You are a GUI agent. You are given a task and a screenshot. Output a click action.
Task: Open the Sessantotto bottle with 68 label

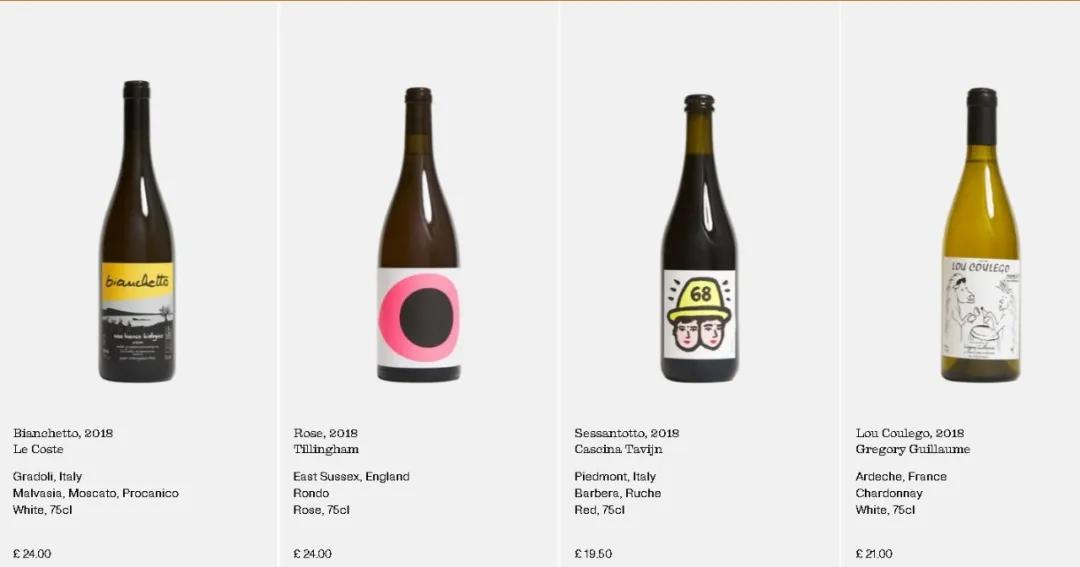tap(699, 238)
